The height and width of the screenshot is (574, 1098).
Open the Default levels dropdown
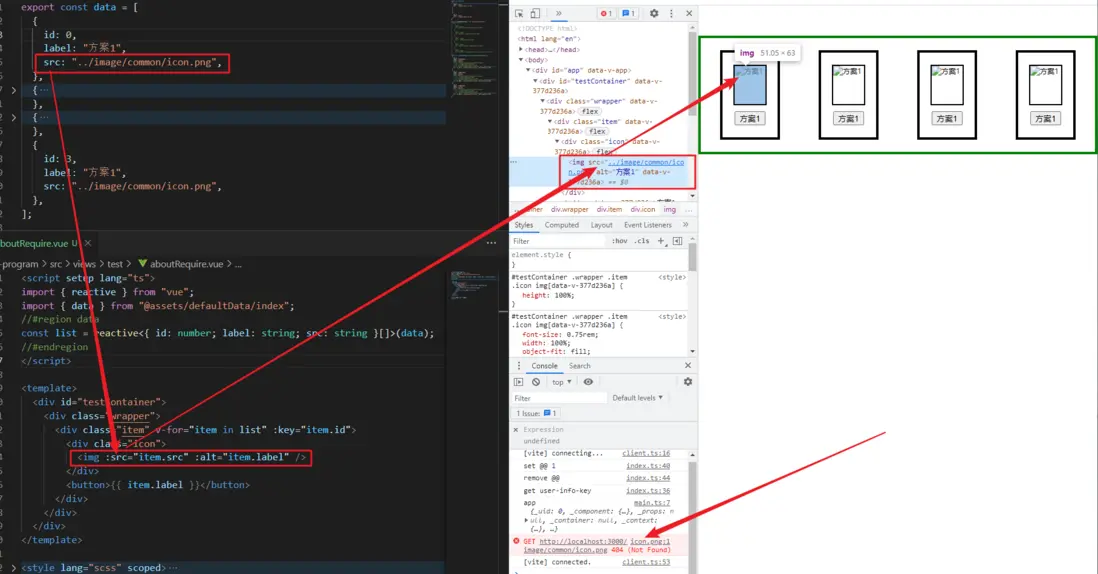click(637, 398)
